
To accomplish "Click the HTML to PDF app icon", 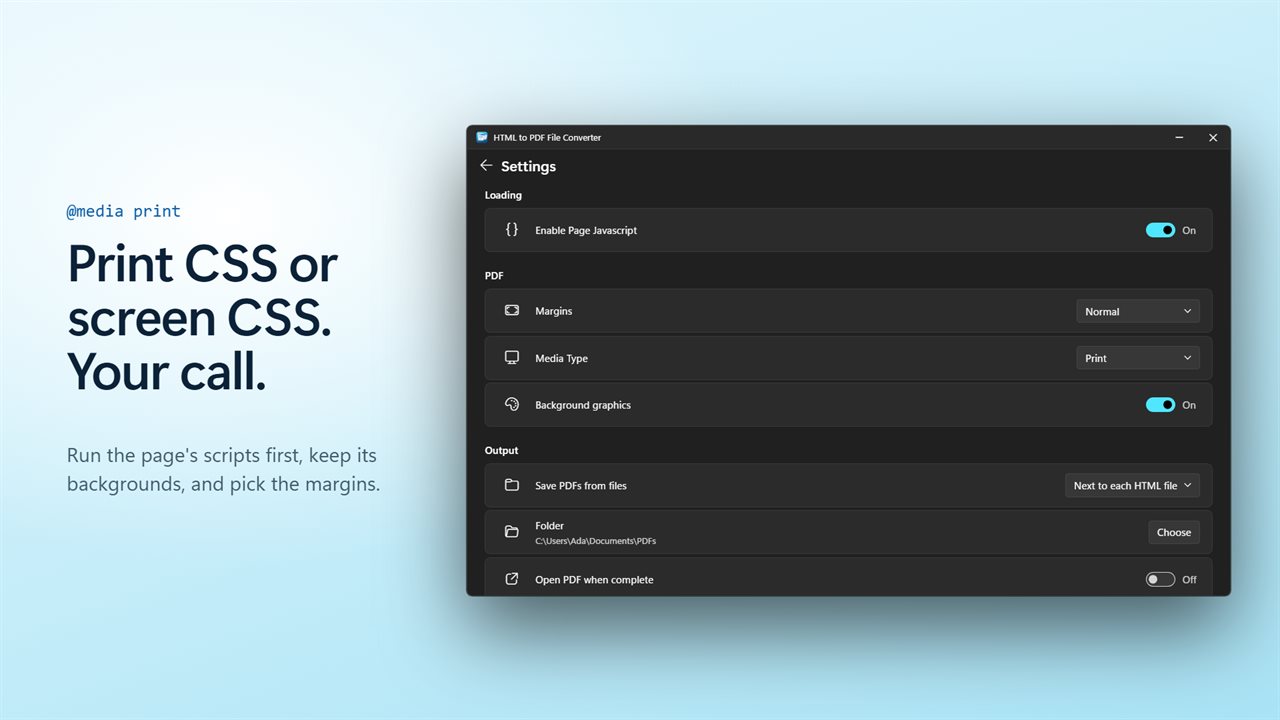I will click(482, 138).
